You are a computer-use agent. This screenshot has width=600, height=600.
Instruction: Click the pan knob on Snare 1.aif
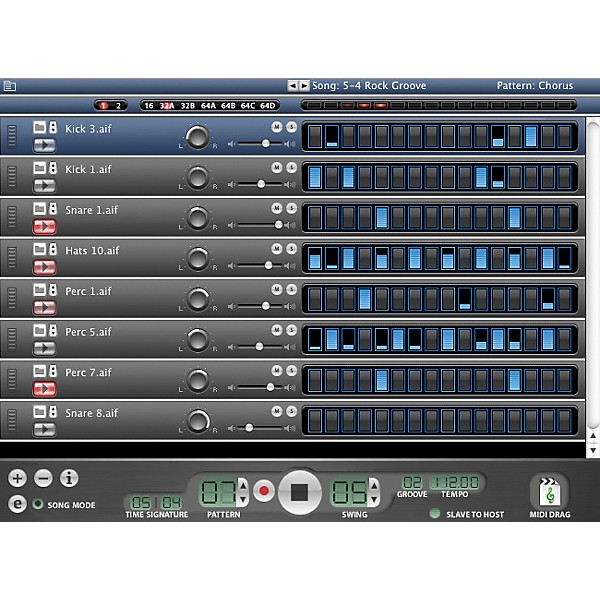click(x=197, y=218)
